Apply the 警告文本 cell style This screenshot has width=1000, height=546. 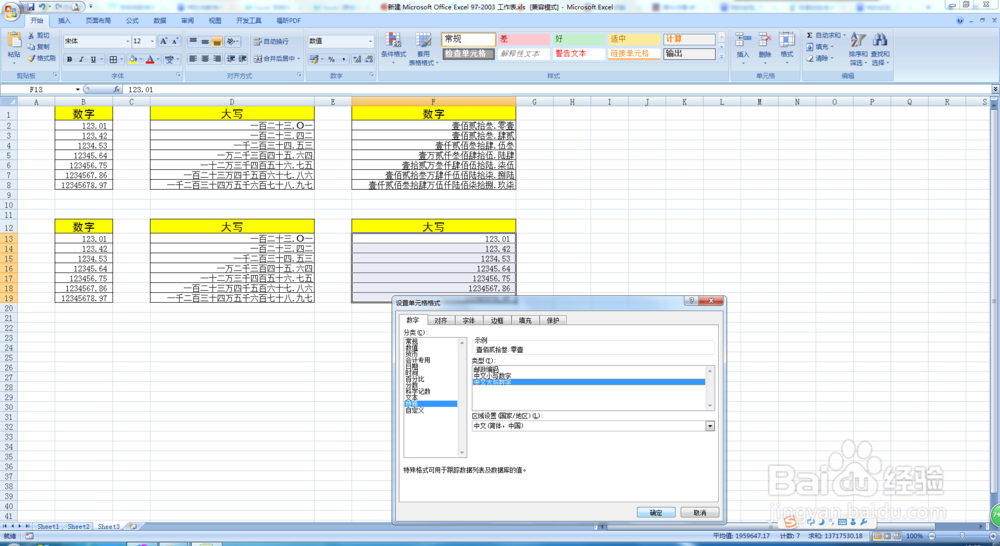point(578,54)
